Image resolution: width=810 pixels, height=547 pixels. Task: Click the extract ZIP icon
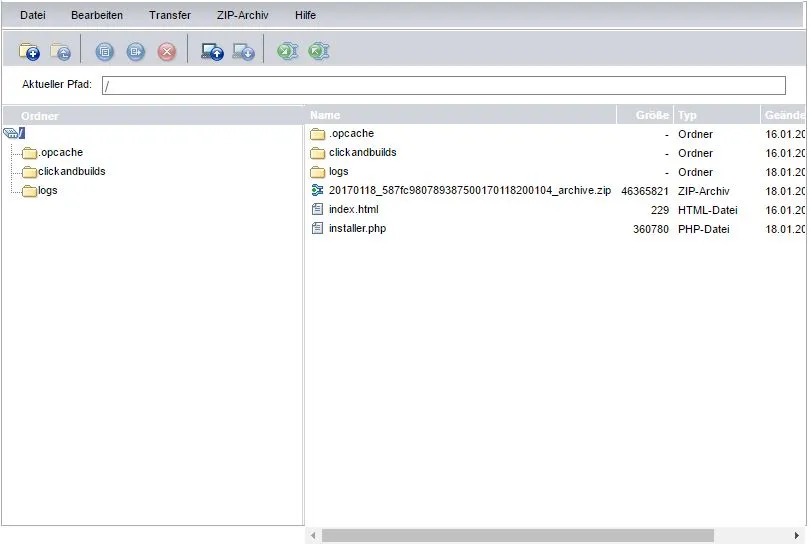pyautogui.click(x=319, y=51)
